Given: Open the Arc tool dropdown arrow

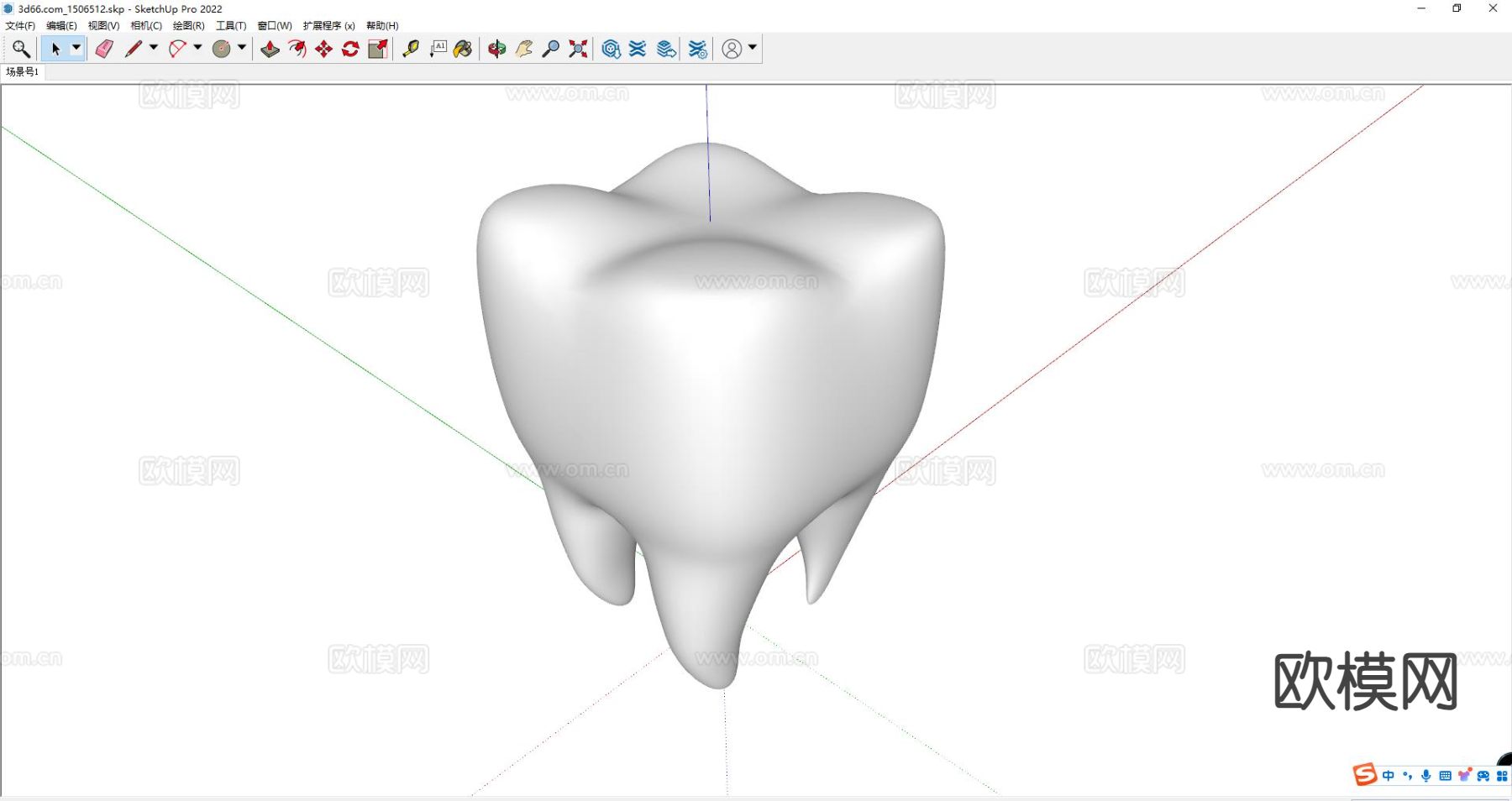Looking at the screenshot, I should click(198, 48).
